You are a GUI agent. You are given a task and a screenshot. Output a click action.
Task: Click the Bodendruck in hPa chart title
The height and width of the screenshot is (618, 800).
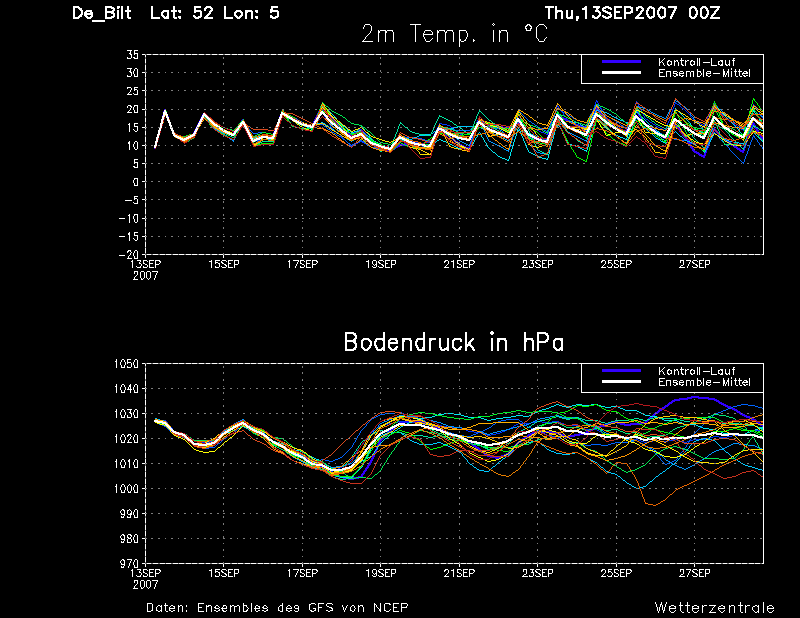(454, 342)
